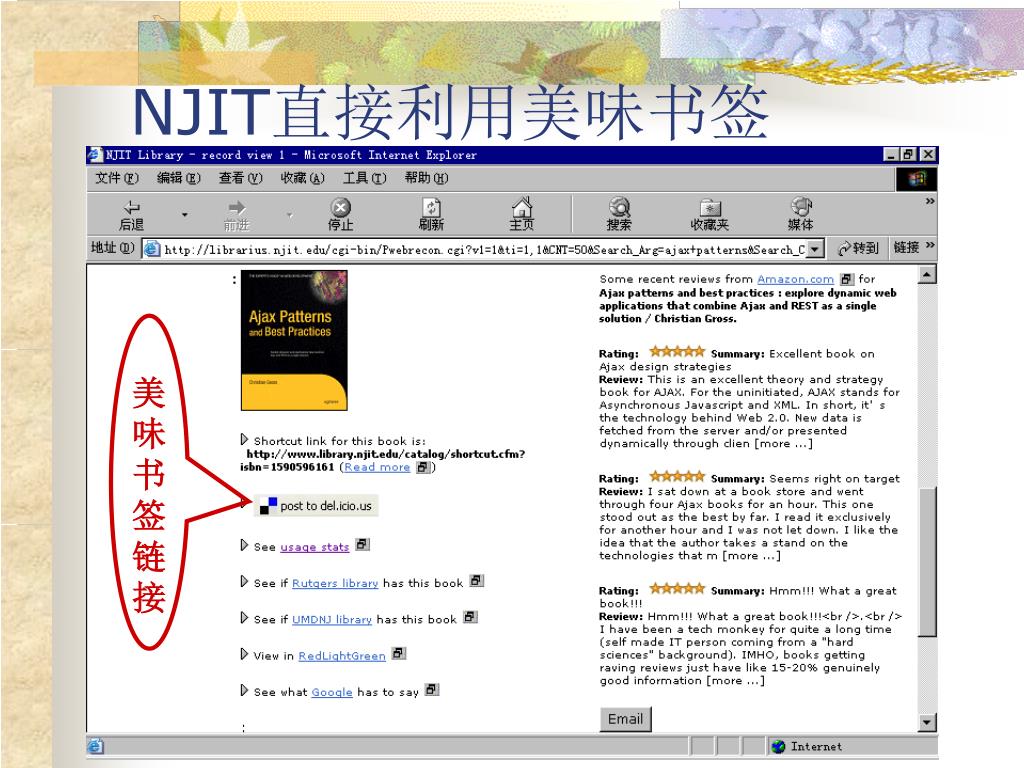Screen dimensions: 1024x768
Task: Open the Edit (编辑) menu
Action: pyautogui.click(x=179, y=178)
